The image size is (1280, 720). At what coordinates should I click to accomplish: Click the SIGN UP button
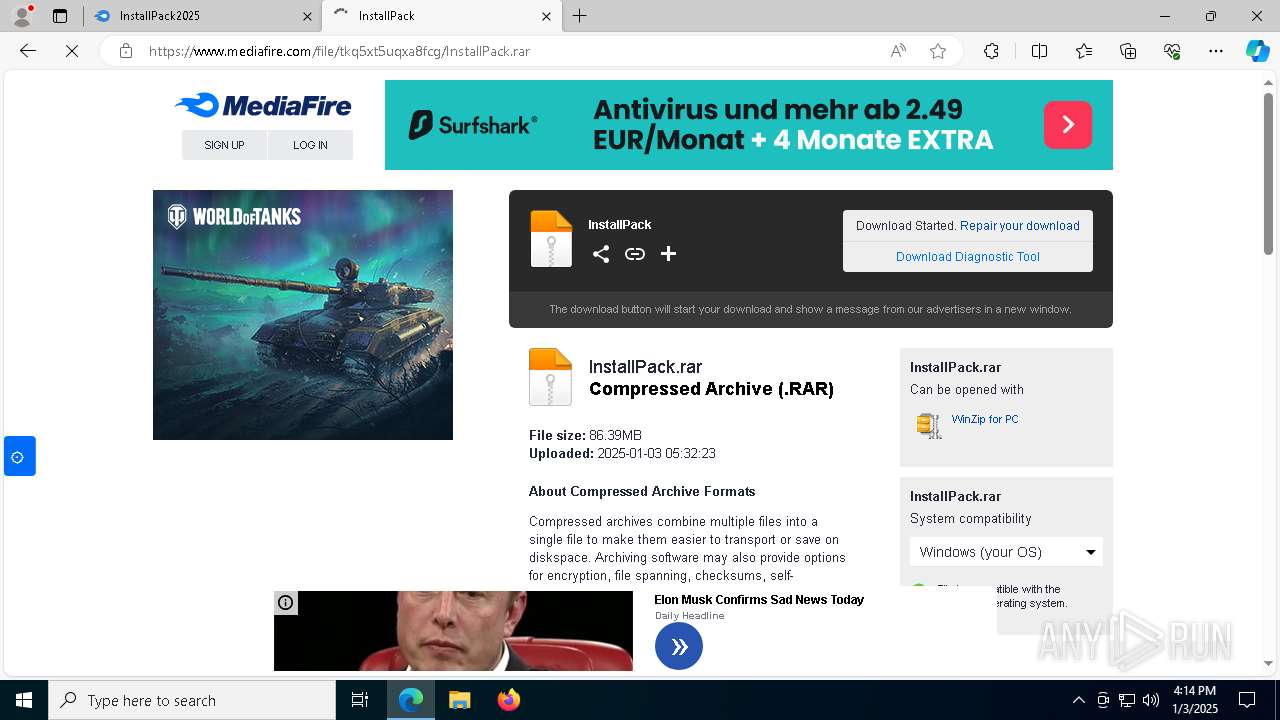(x=224, y=145)
